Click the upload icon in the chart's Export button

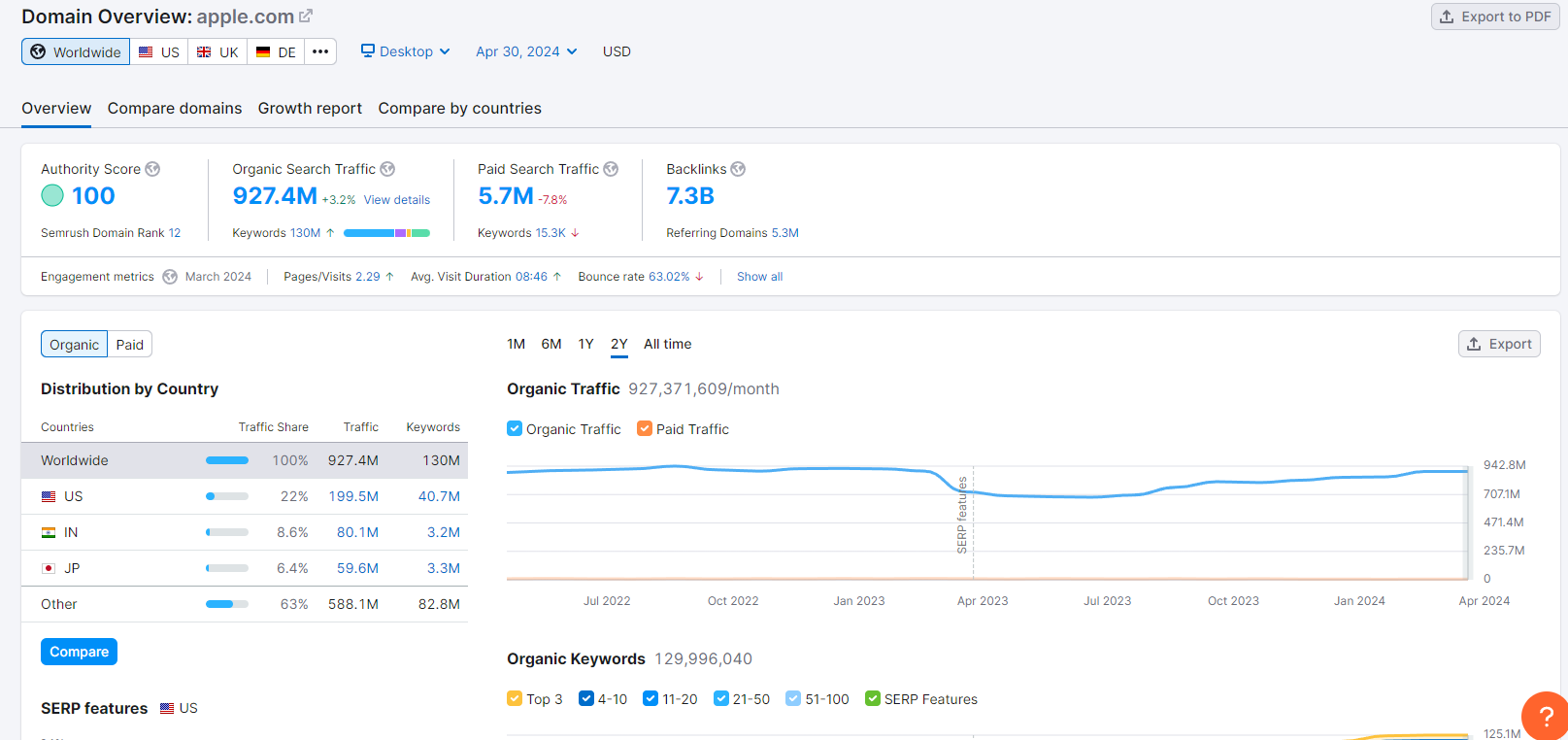click(1474, 344)
